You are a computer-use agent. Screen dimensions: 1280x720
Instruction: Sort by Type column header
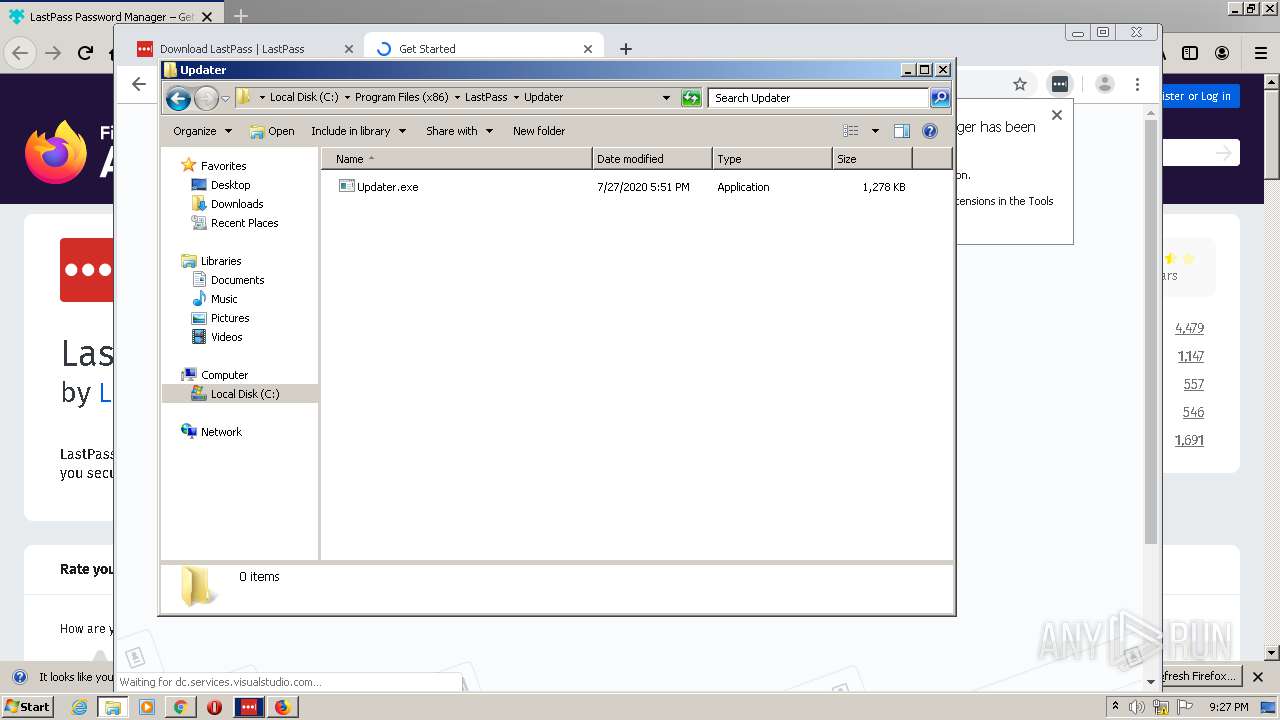click(772, 159)
